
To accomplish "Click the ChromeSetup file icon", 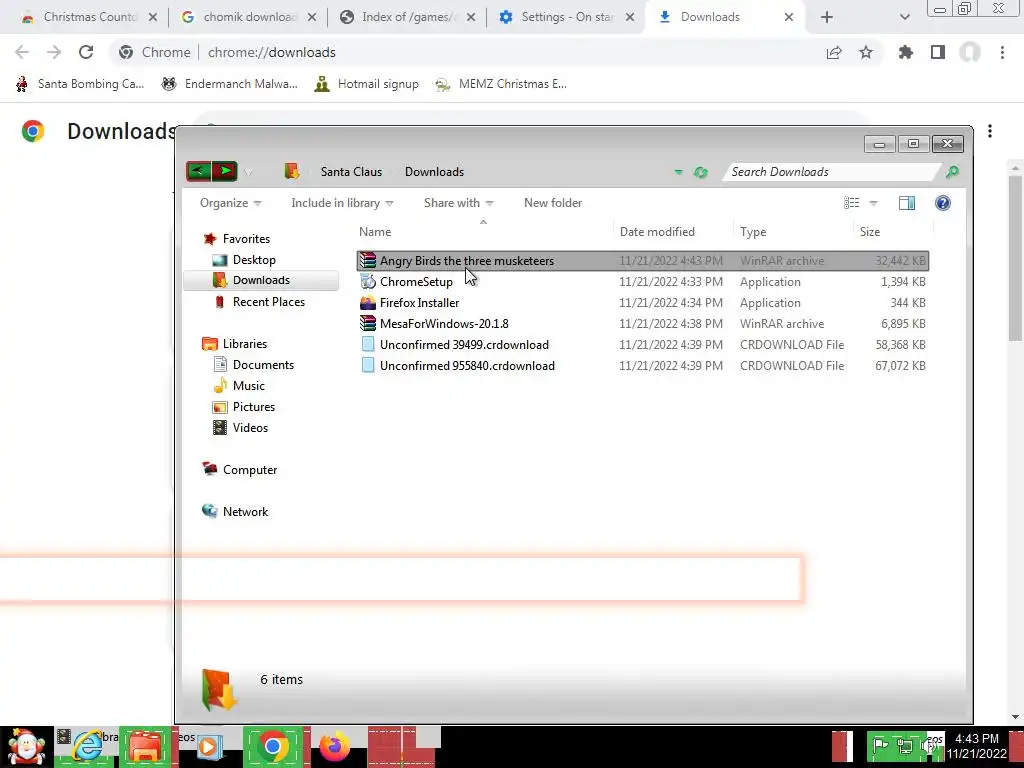I will click(368, 281).
